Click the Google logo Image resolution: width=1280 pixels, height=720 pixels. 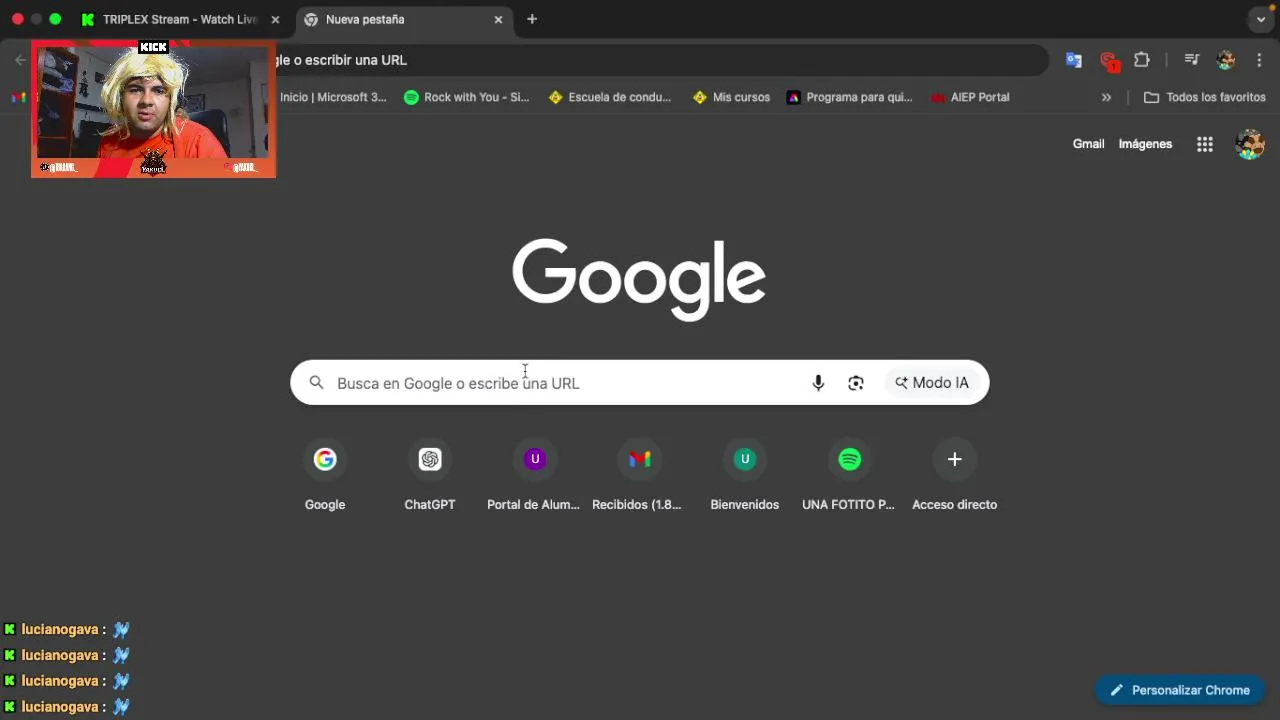(639, 279)
